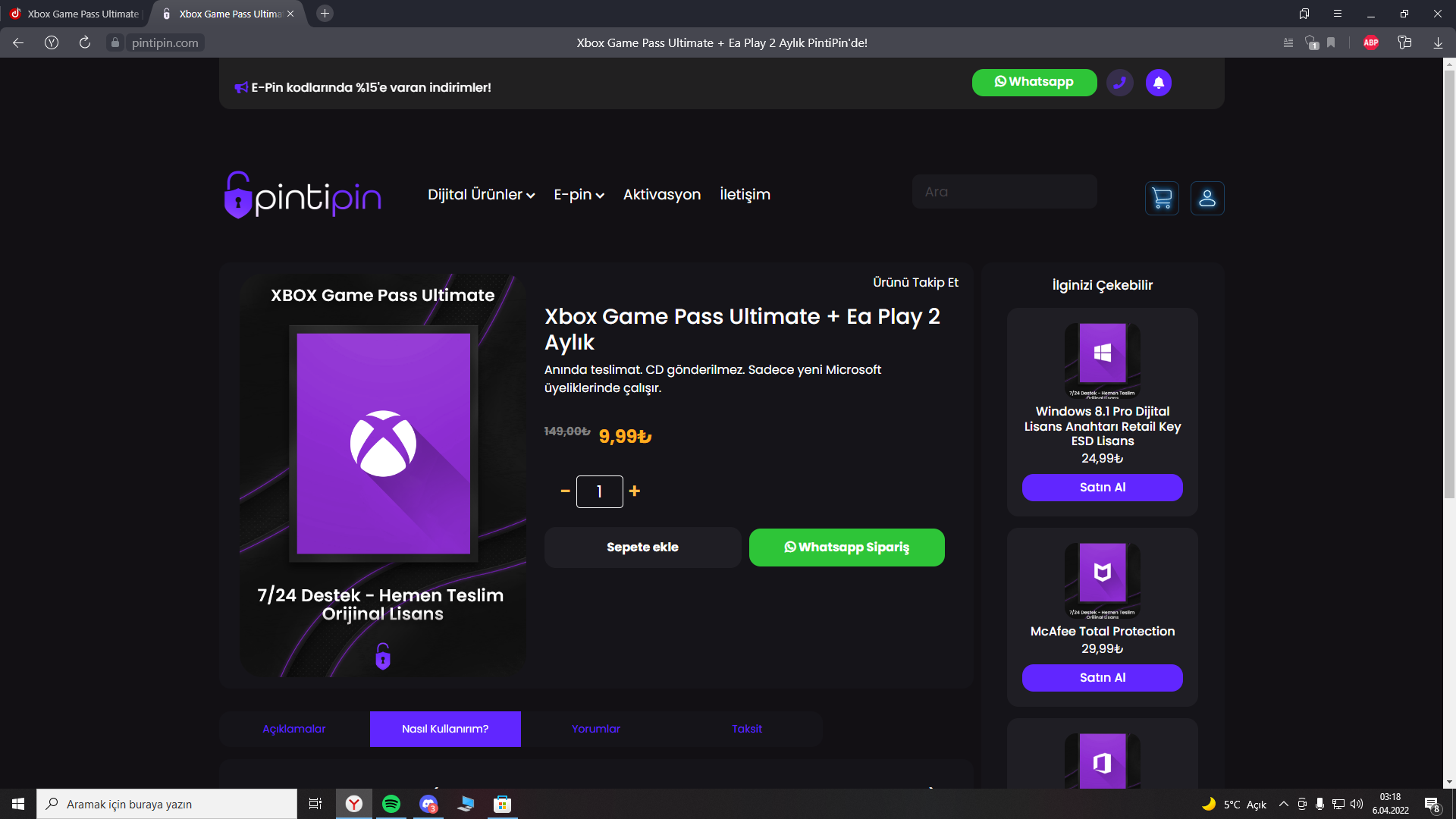Click the Ara search field

1004,192
